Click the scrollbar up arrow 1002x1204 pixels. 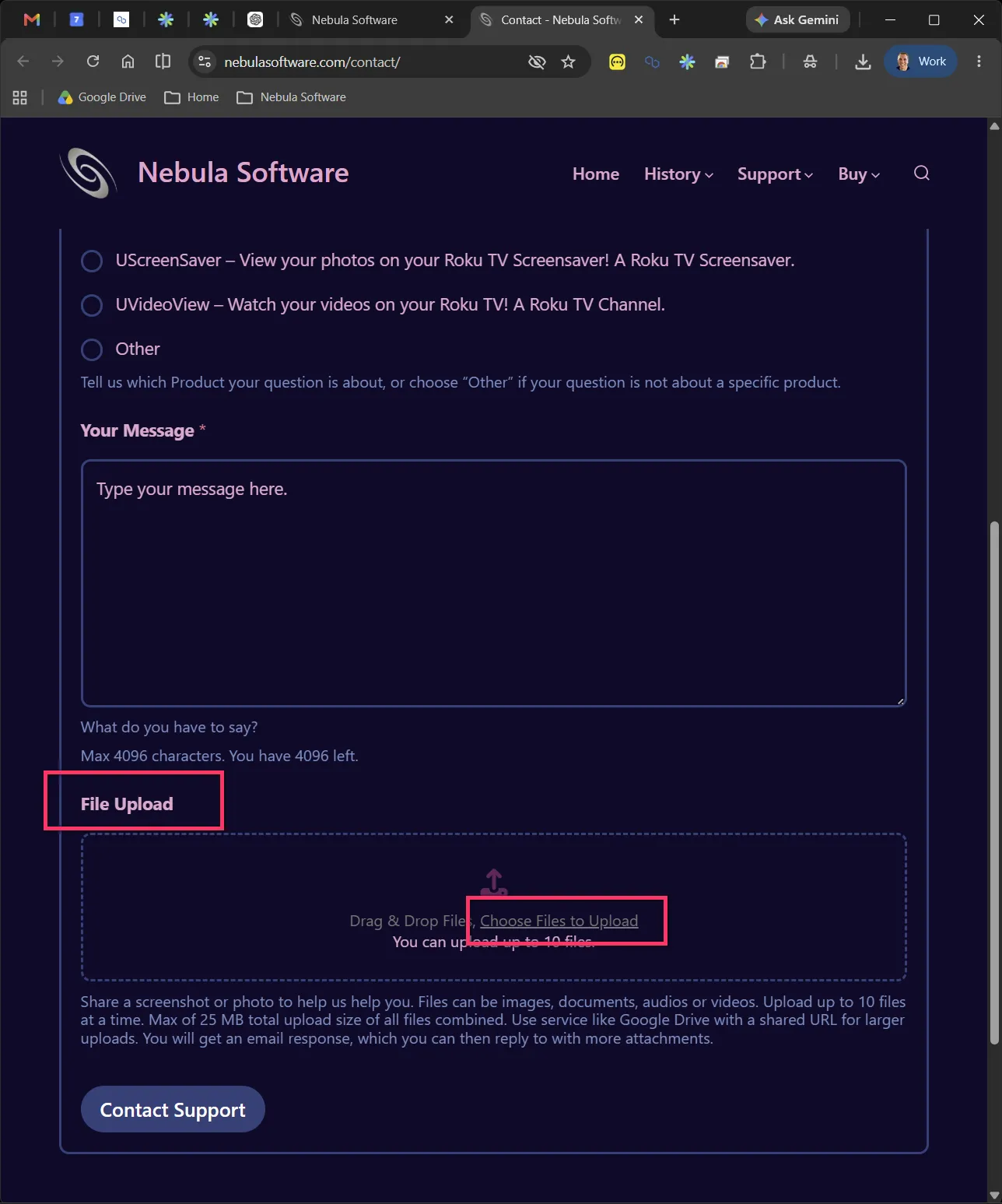(994, 125)
